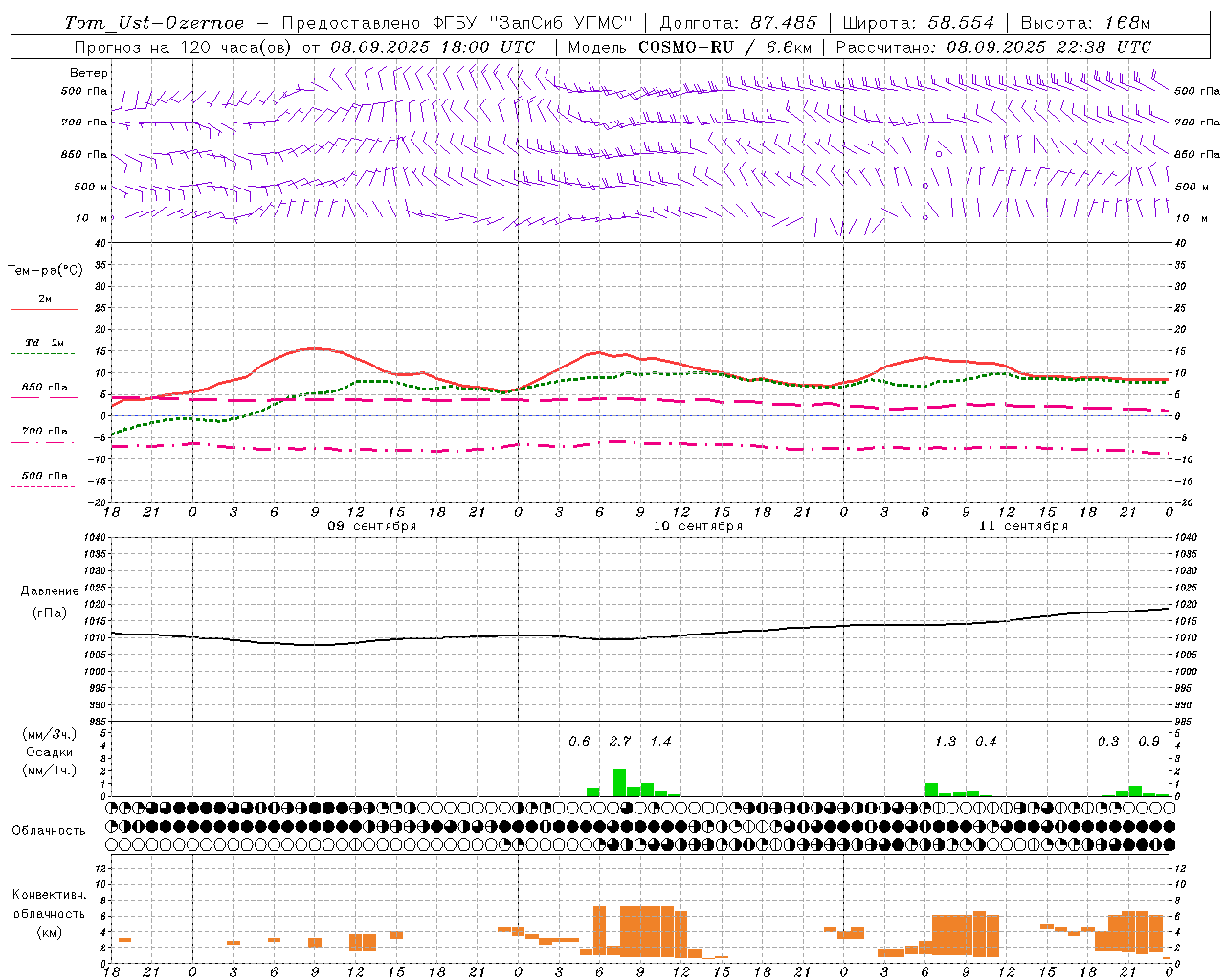1225x980 pixels.
Task: Click the (мм/3ч.) unit label
Action: [50, 734]
